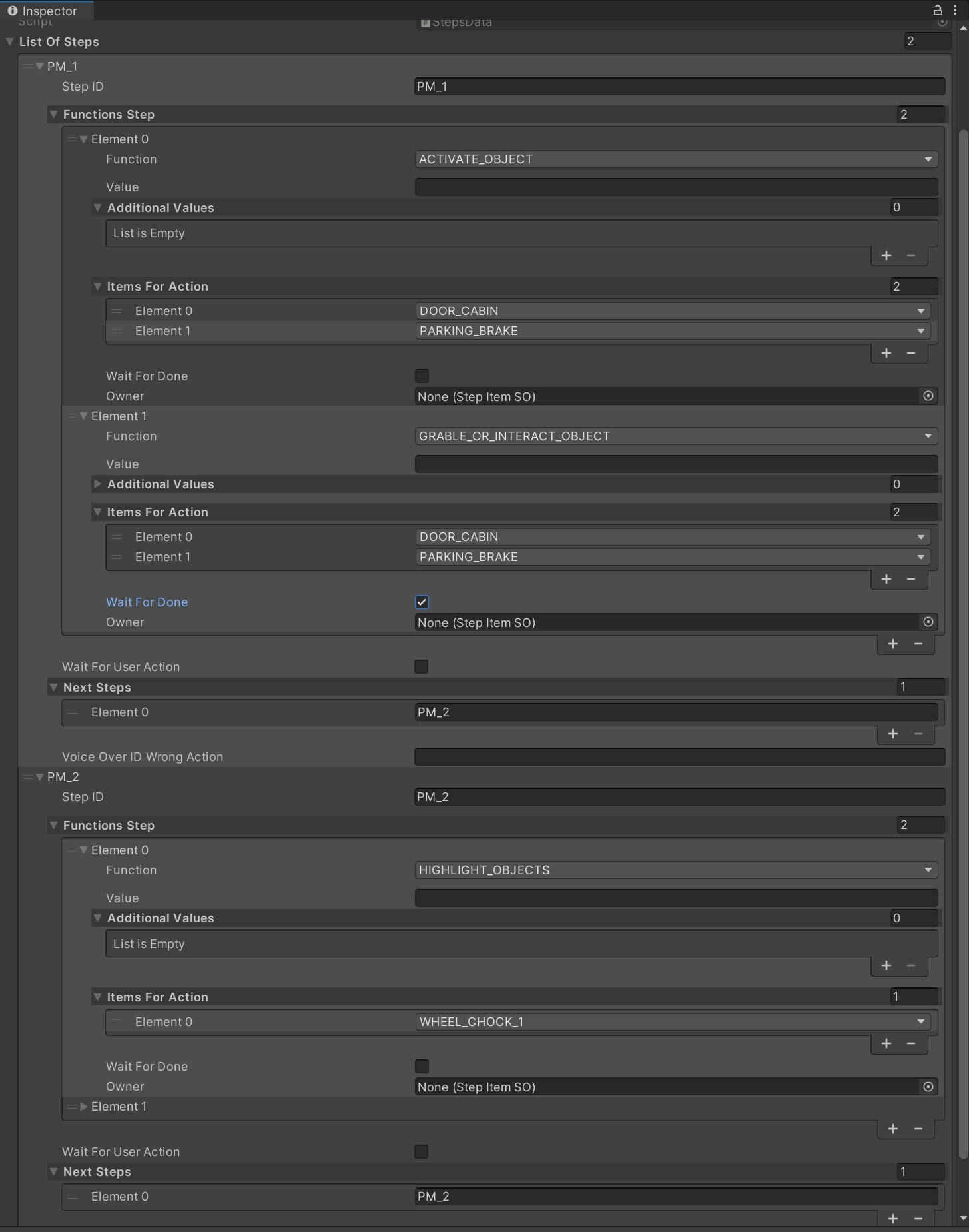Open the Inspector three-dot options menu
The image size is (969, 1232).
coord(955,10)
